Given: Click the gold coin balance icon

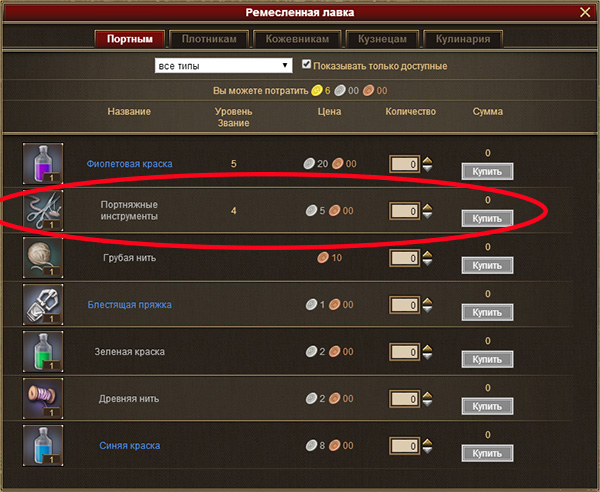Looking at the screenshot, I should [316, 91].
